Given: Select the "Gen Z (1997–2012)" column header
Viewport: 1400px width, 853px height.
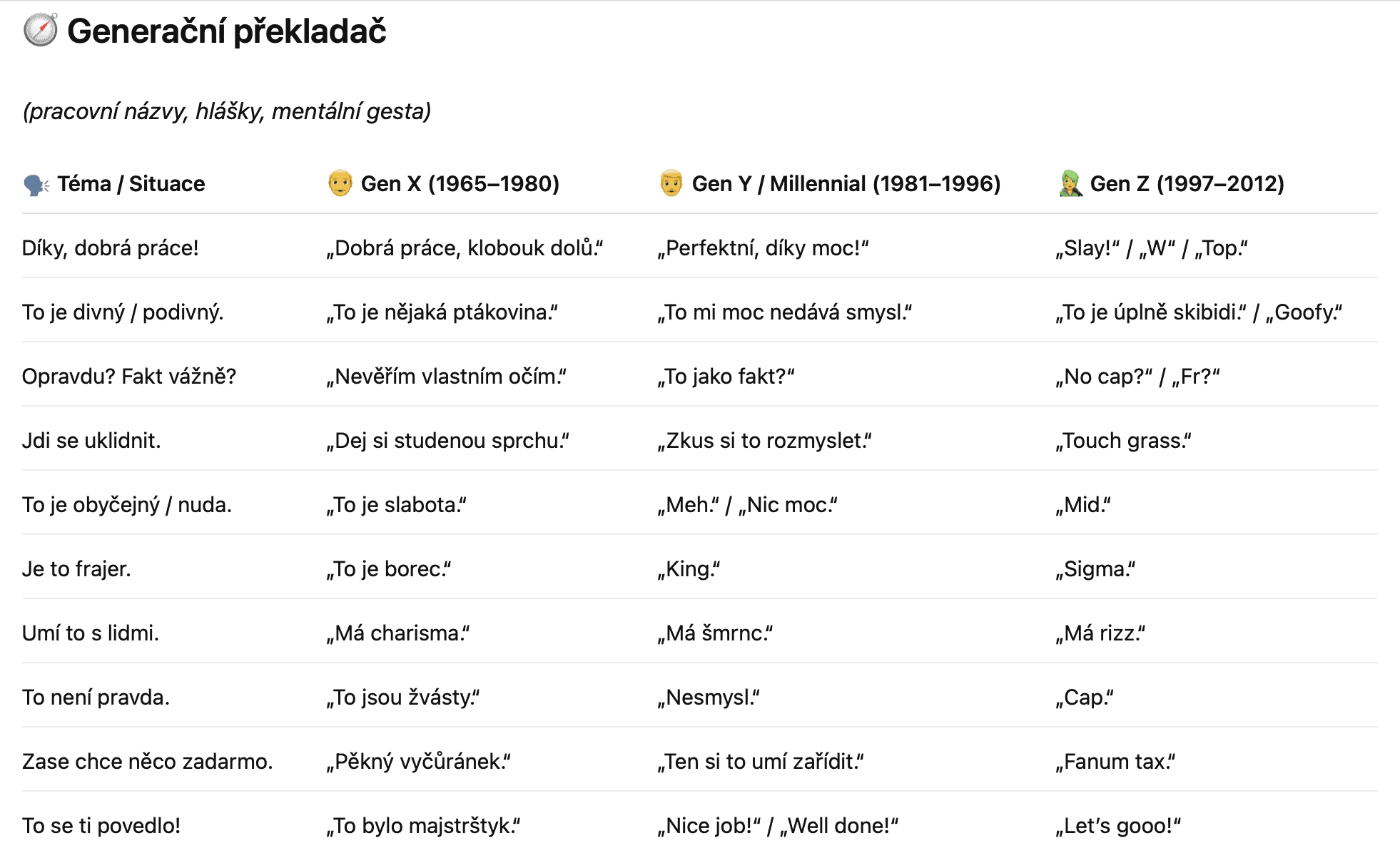Looking at the screenshot, I should tap(1187, 184).
